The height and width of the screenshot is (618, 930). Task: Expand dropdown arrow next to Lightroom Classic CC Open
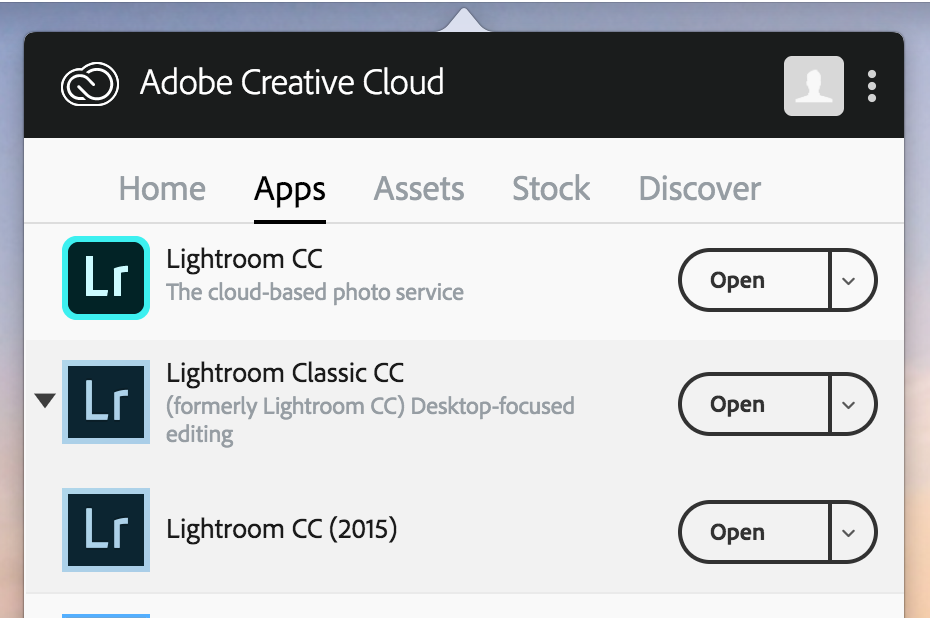[852, 404]
